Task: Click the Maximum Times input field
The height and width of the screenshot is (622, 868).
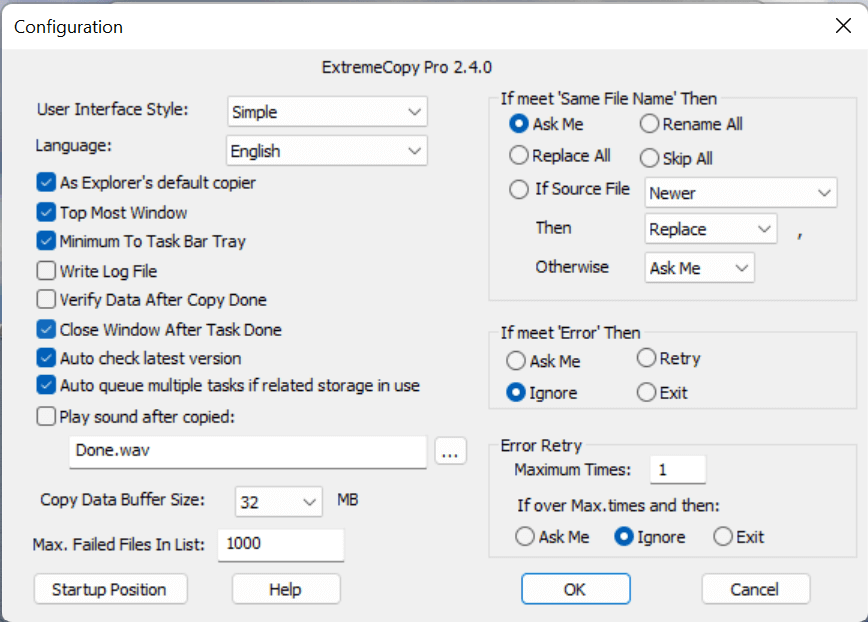Action: (678, 470)
